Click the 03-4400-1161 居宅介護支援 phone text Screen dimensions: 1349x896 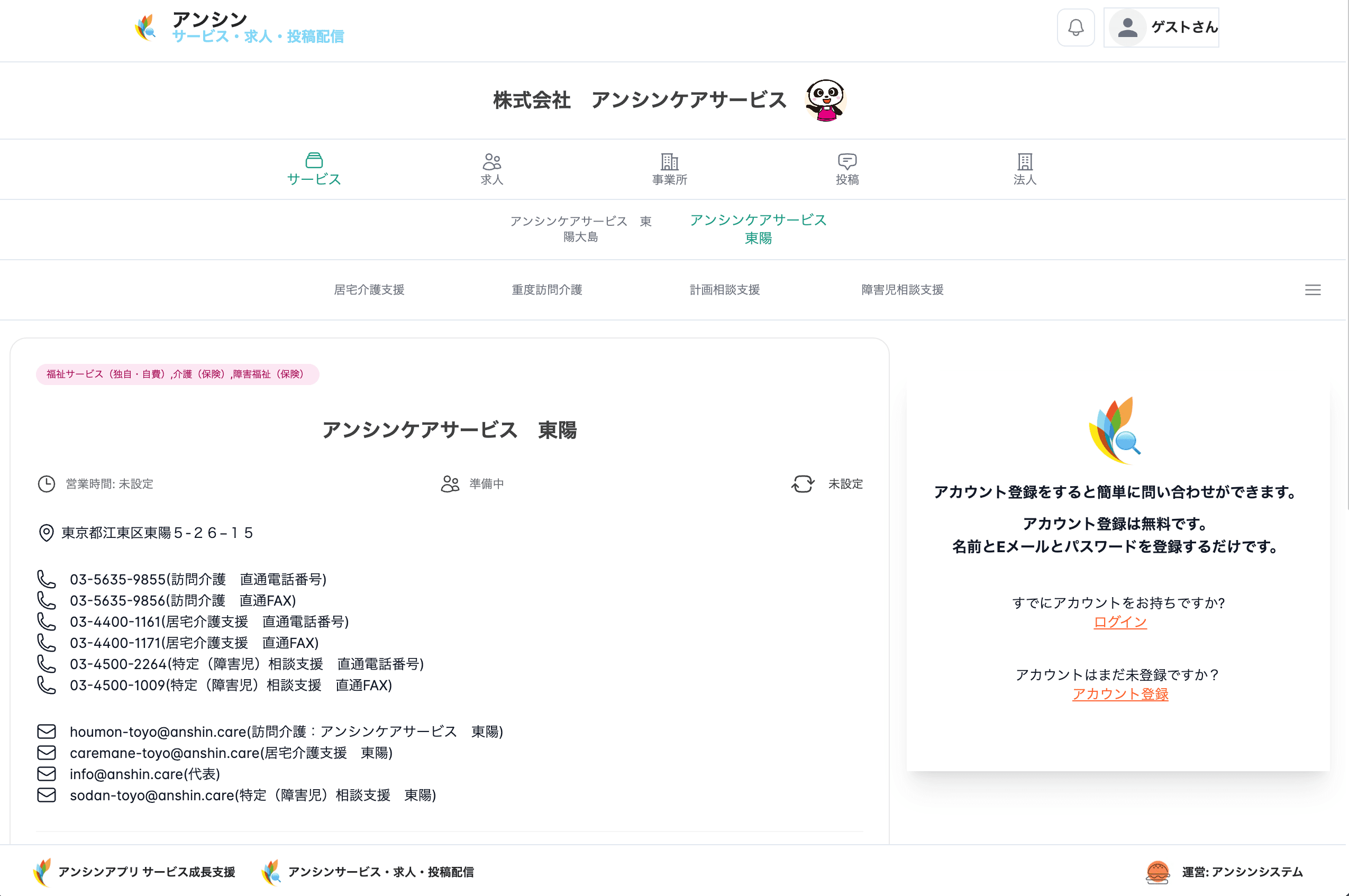(x=209, y=621)
